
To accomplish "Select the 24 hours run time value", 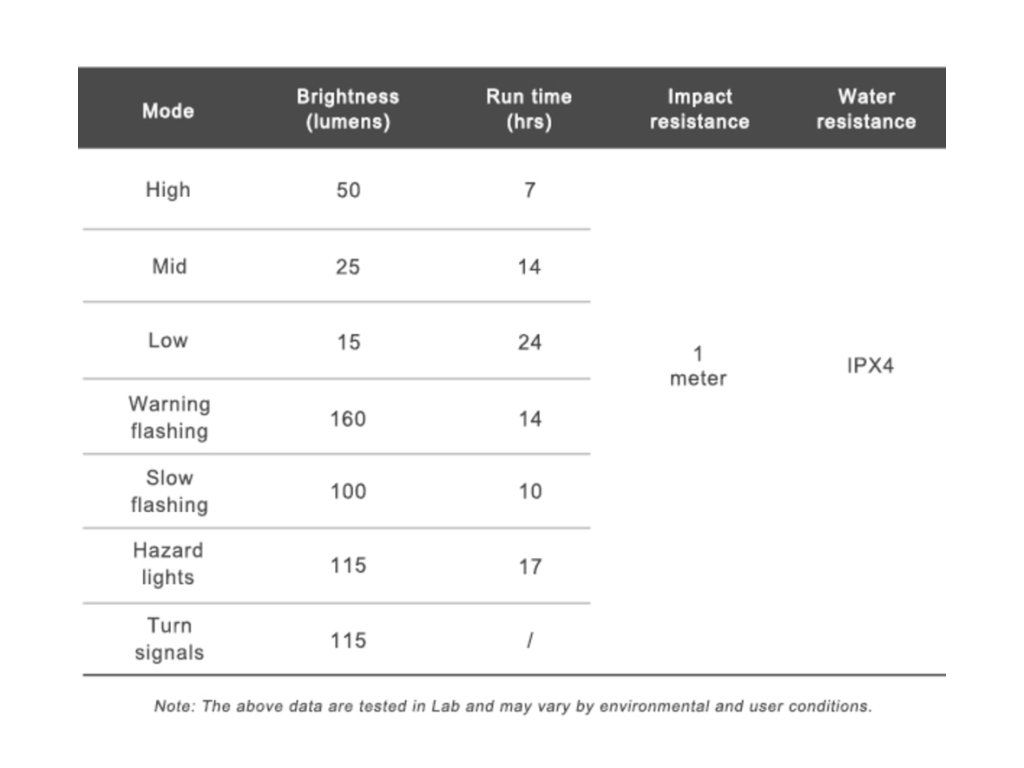I will pyautogui.click(x=529, y=342).
